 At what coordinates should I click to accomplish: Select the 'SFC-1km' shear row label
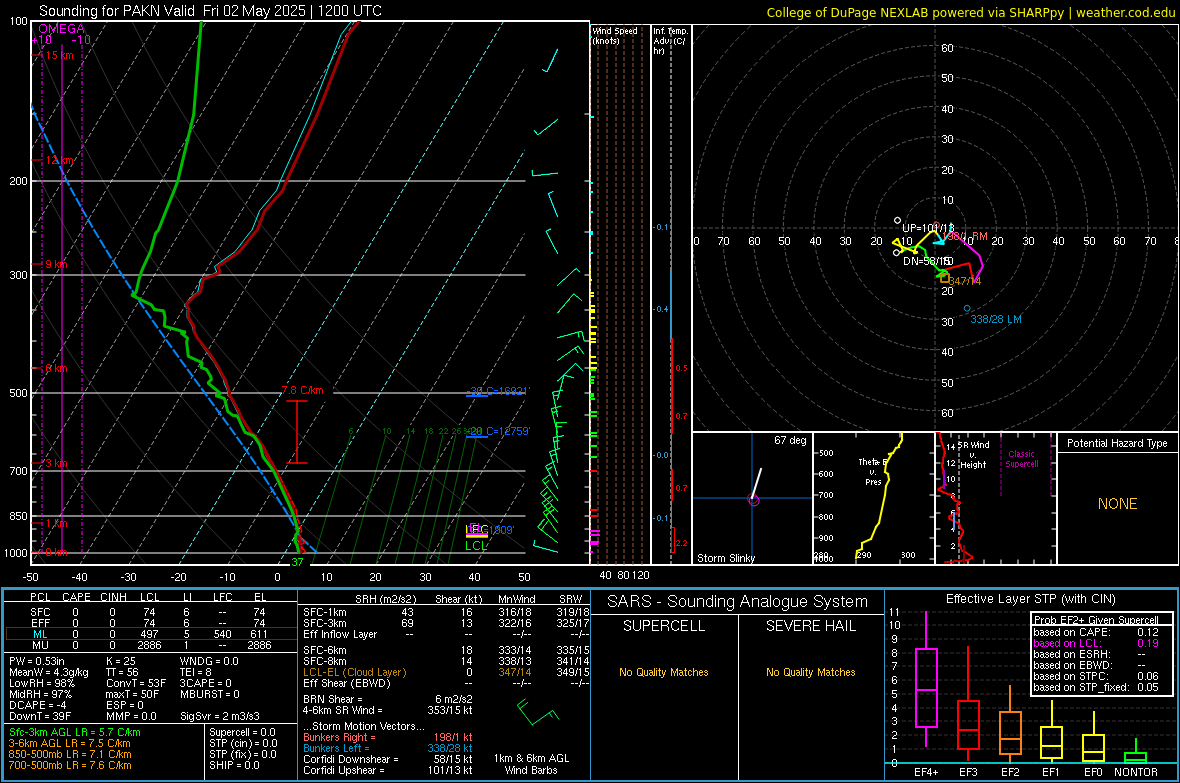pyautogui.click(x=325, y=612)
